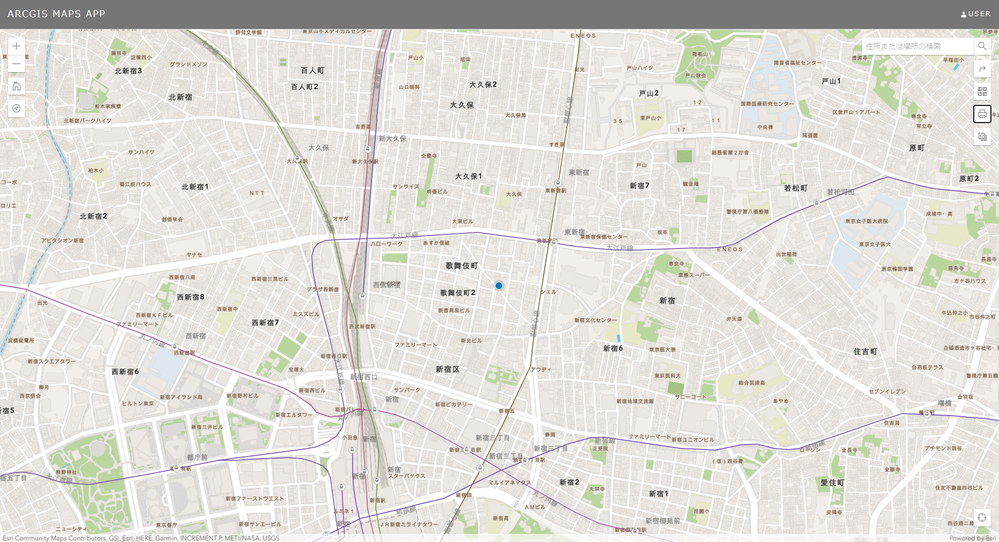Open the share arrow widget
The height and width of the screenshot is (542, 999).
982,68
